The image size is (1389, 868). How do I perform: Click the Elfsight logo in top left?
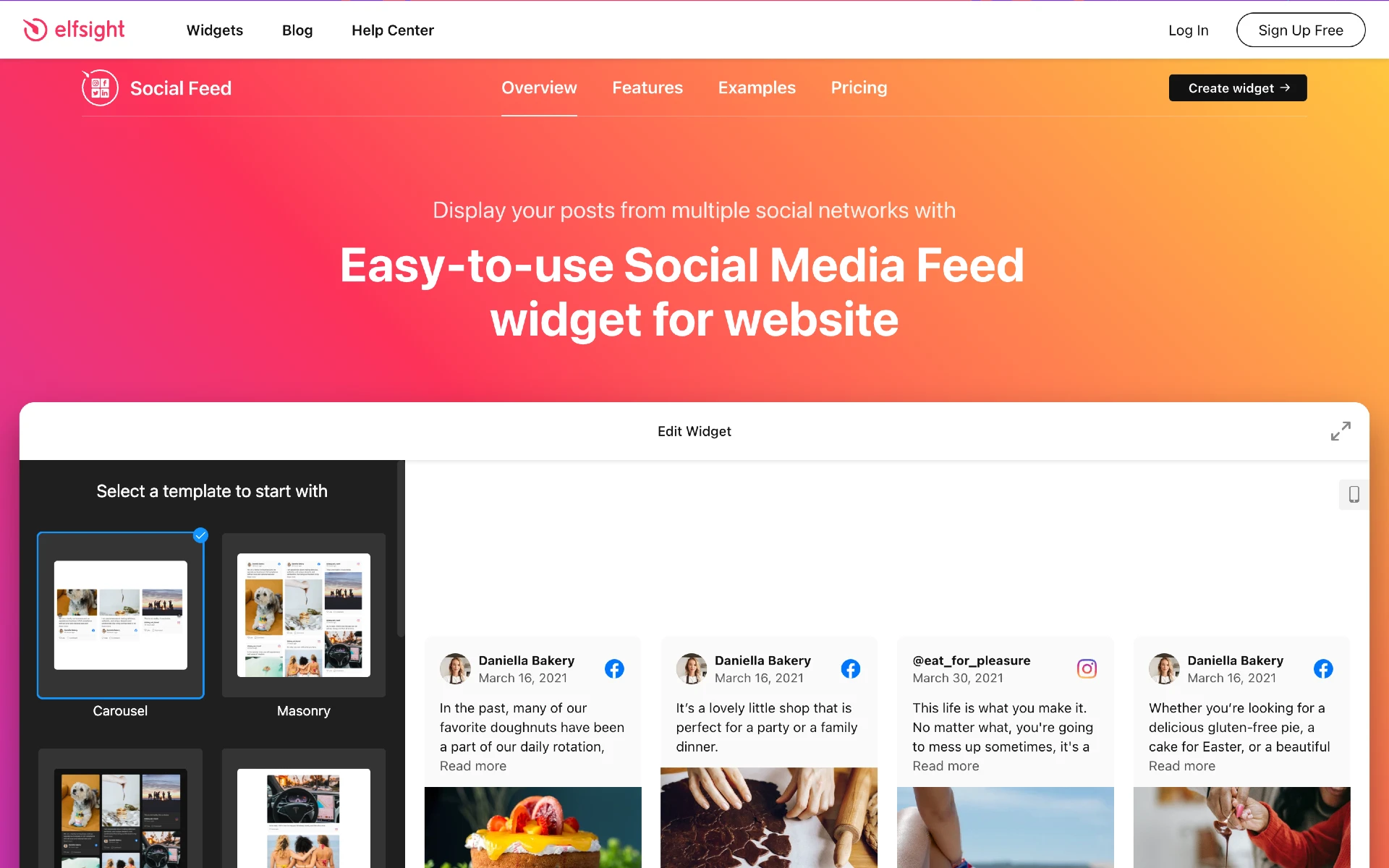(75, 29)
